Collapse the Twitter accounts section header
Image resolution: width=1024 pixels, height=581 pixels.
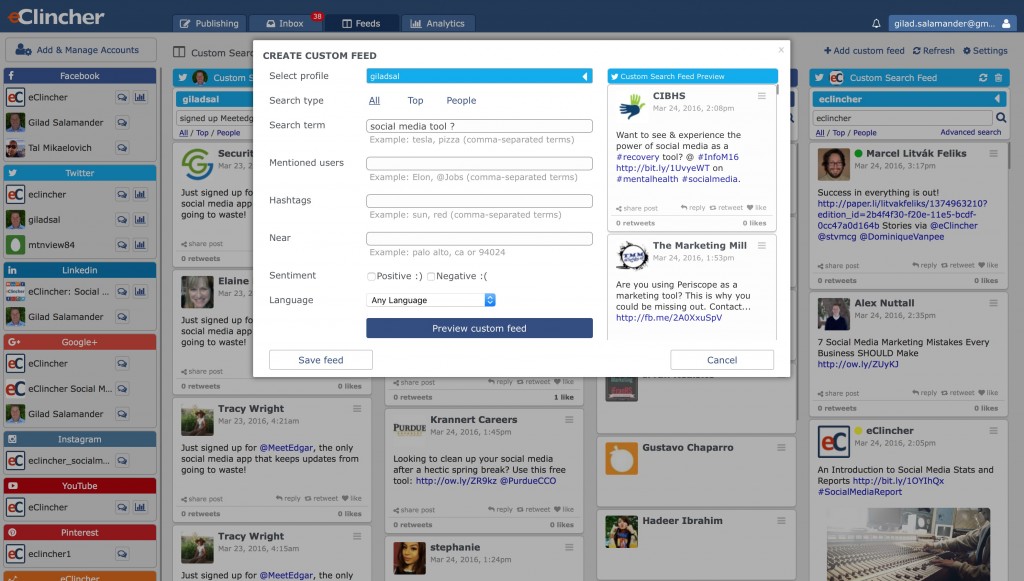(80, 173)
